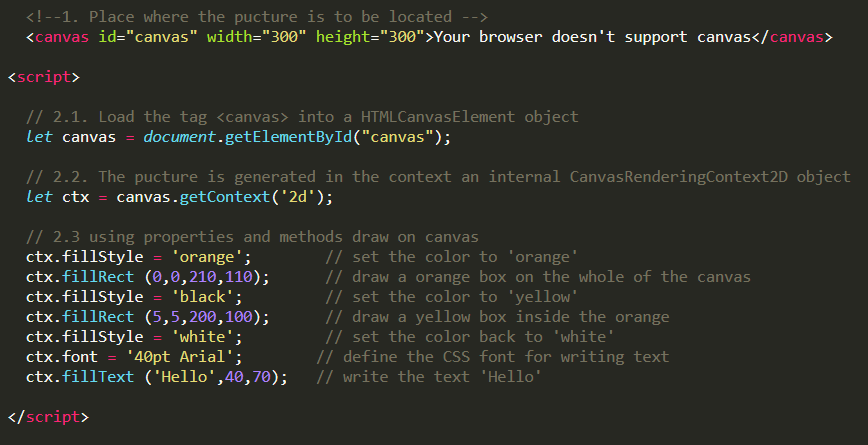Click the comment 'define the CSS font for writing text'
Image resolution: width=868 pixels, height=445 pixels.
(x=493, y=356)
